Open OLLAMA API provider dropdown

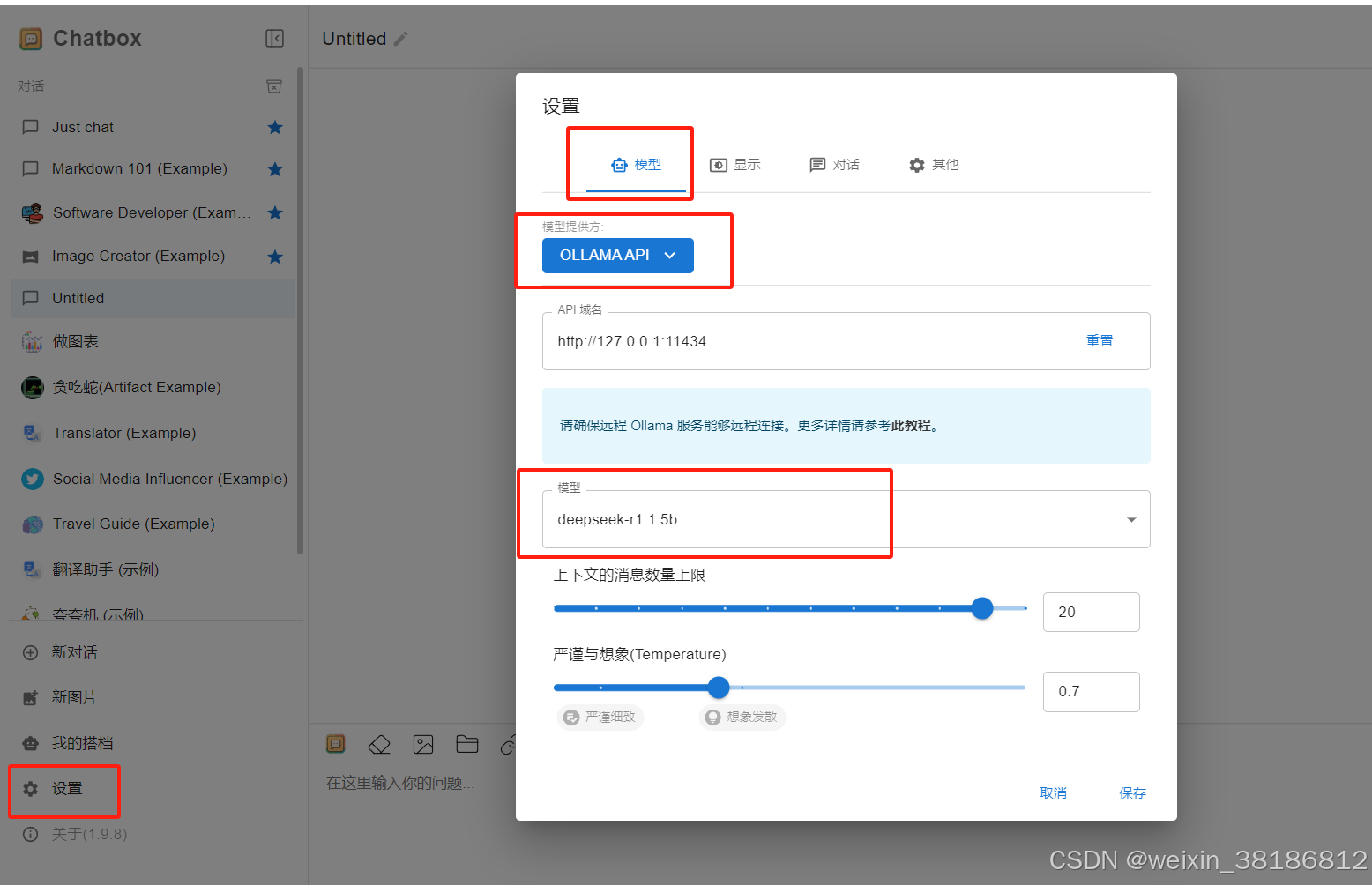(618, 256)
